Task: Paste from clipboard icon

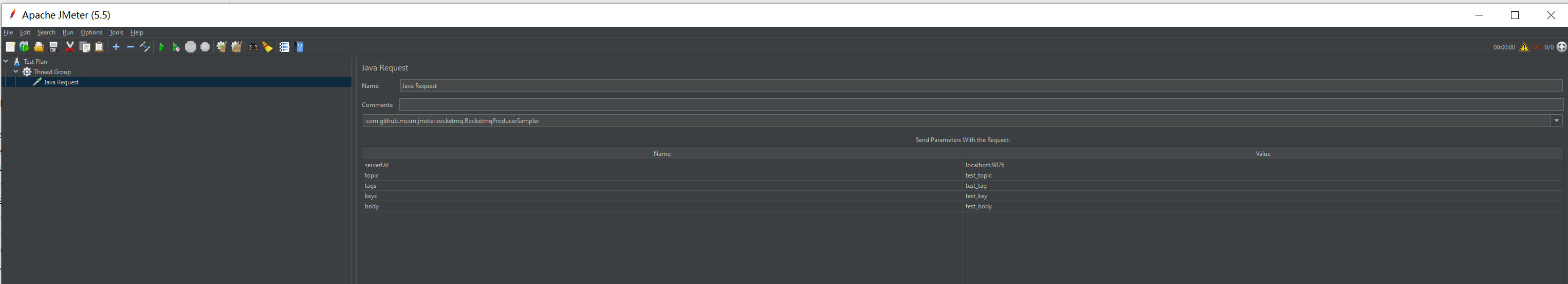Action: pyautogui.click(x=99, y=47)
